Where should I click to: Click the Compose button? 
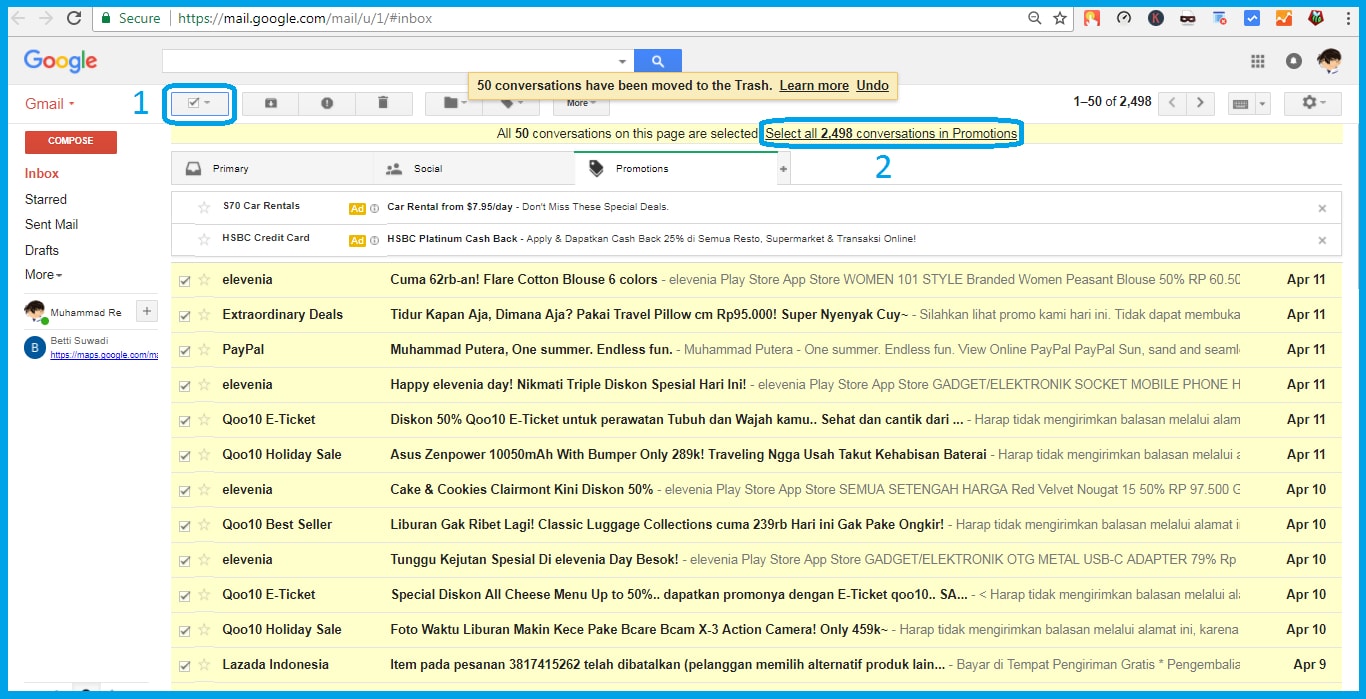(70, 142)
